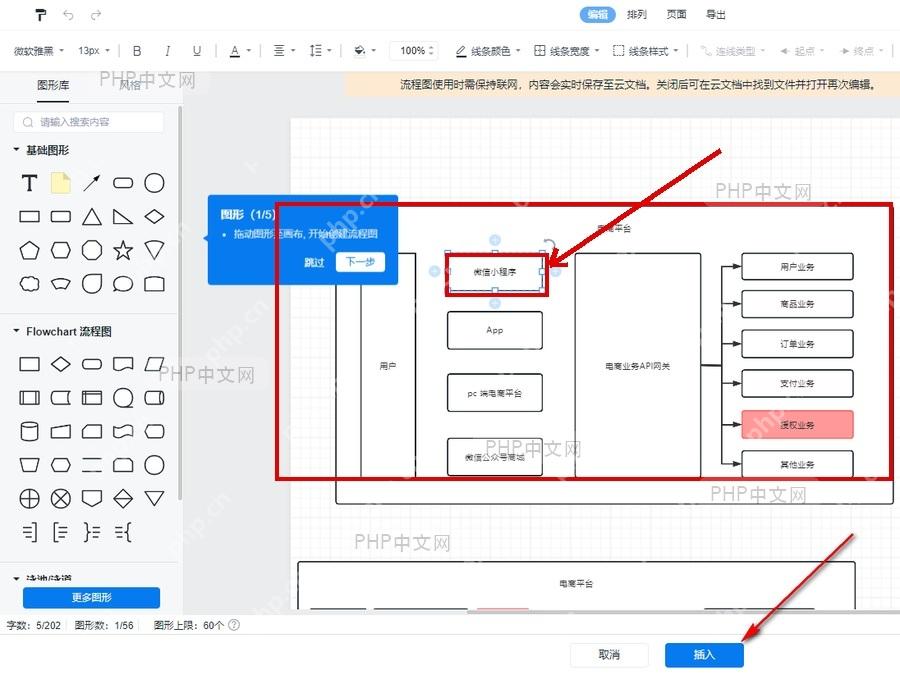The image size is (900, 675).
Task: Select the hexagon shape in basic shapes
Action: click(60, 250)
